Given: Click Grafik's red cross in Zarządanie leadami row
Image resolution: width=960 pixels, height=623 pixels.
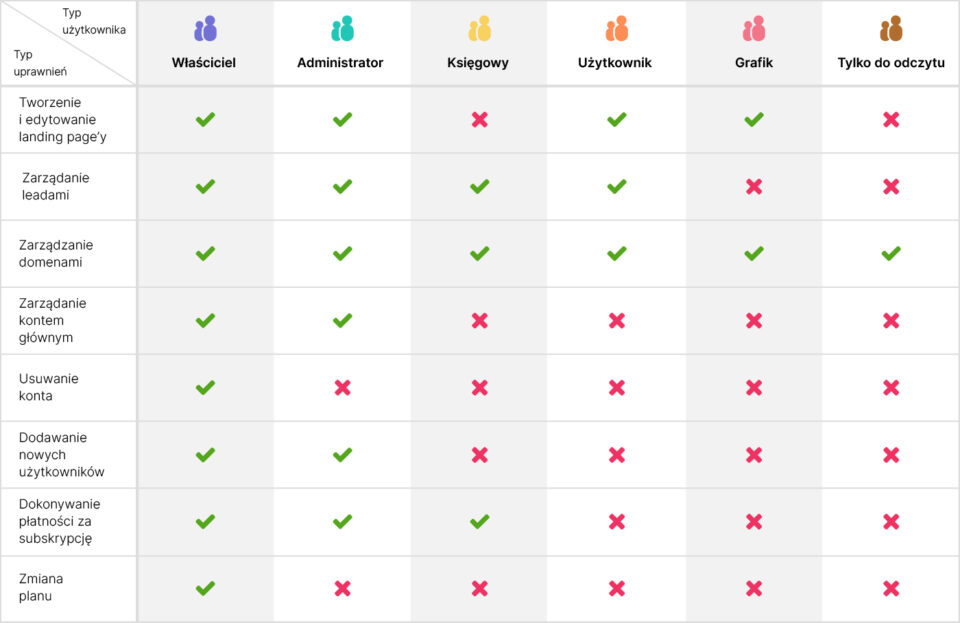Looking at the screenshot, I should click(754, 187).
